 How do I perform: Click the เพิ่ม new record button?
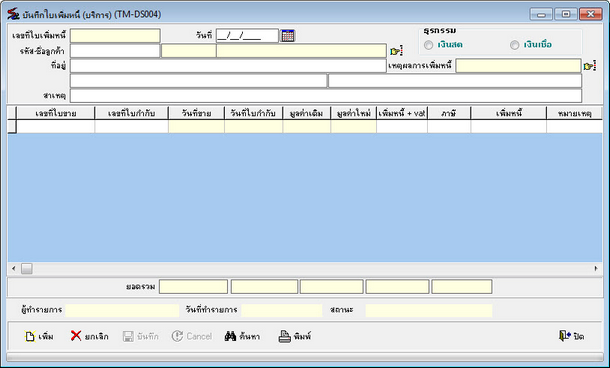tap(39, 336)
